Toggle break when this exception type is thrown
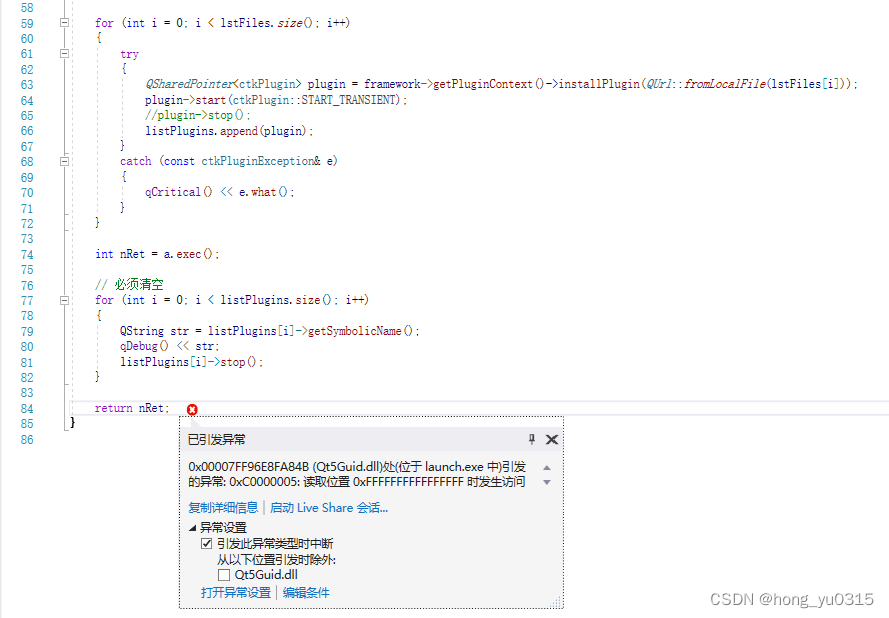This screenshot has height=618, width=889. click(x=206, y=544)
